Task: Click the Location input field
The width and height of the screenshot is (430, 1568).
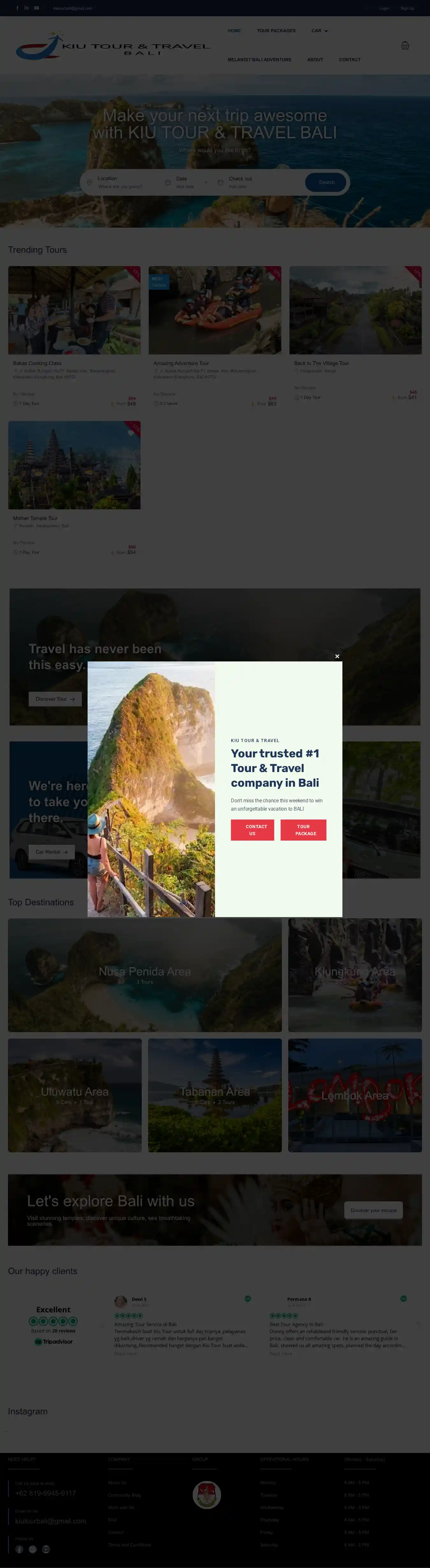Action: tap(122, 182)
